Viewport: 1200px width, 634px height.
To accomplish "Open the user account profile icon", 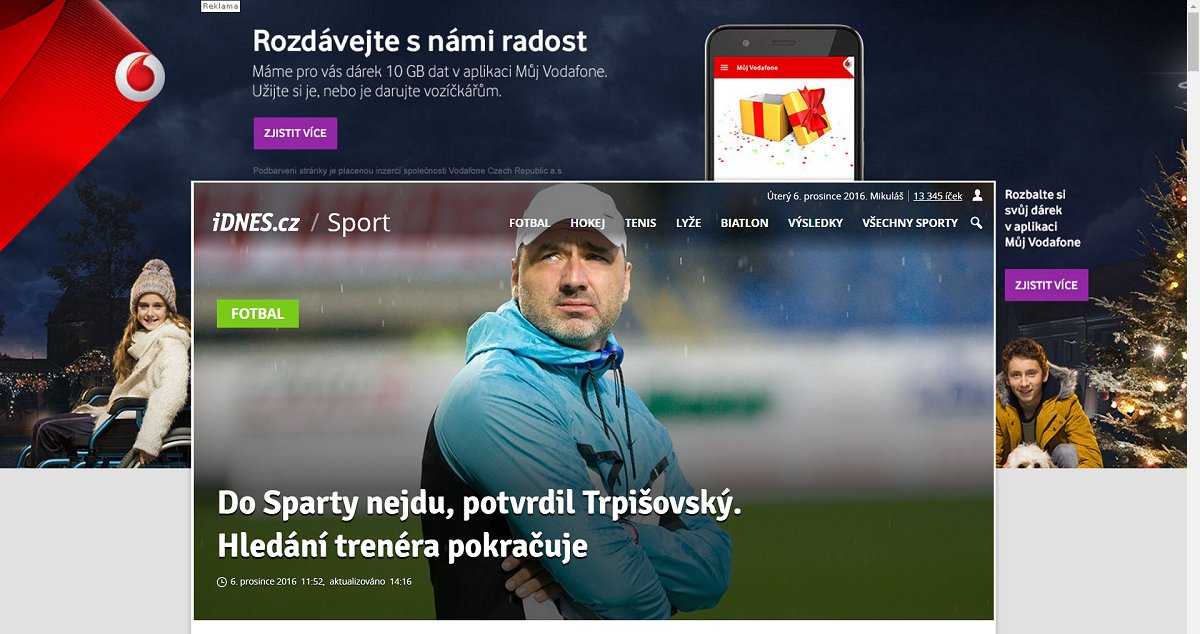I will [x=978, y=195].
